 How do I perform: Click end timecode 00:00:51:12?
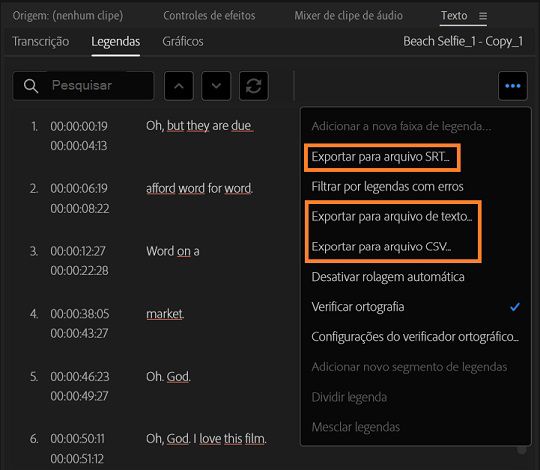[77, 459]
